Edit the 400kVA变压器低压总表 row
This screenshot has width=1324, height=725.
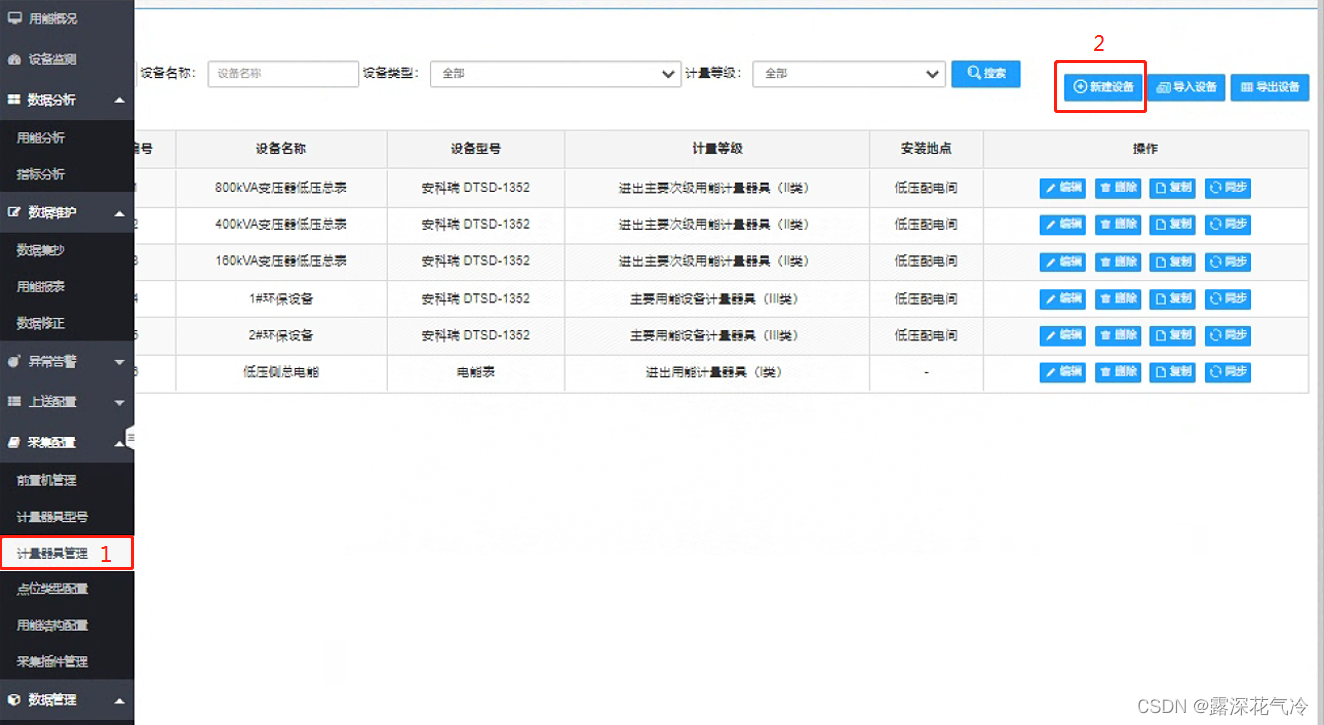pos(1063,225)
